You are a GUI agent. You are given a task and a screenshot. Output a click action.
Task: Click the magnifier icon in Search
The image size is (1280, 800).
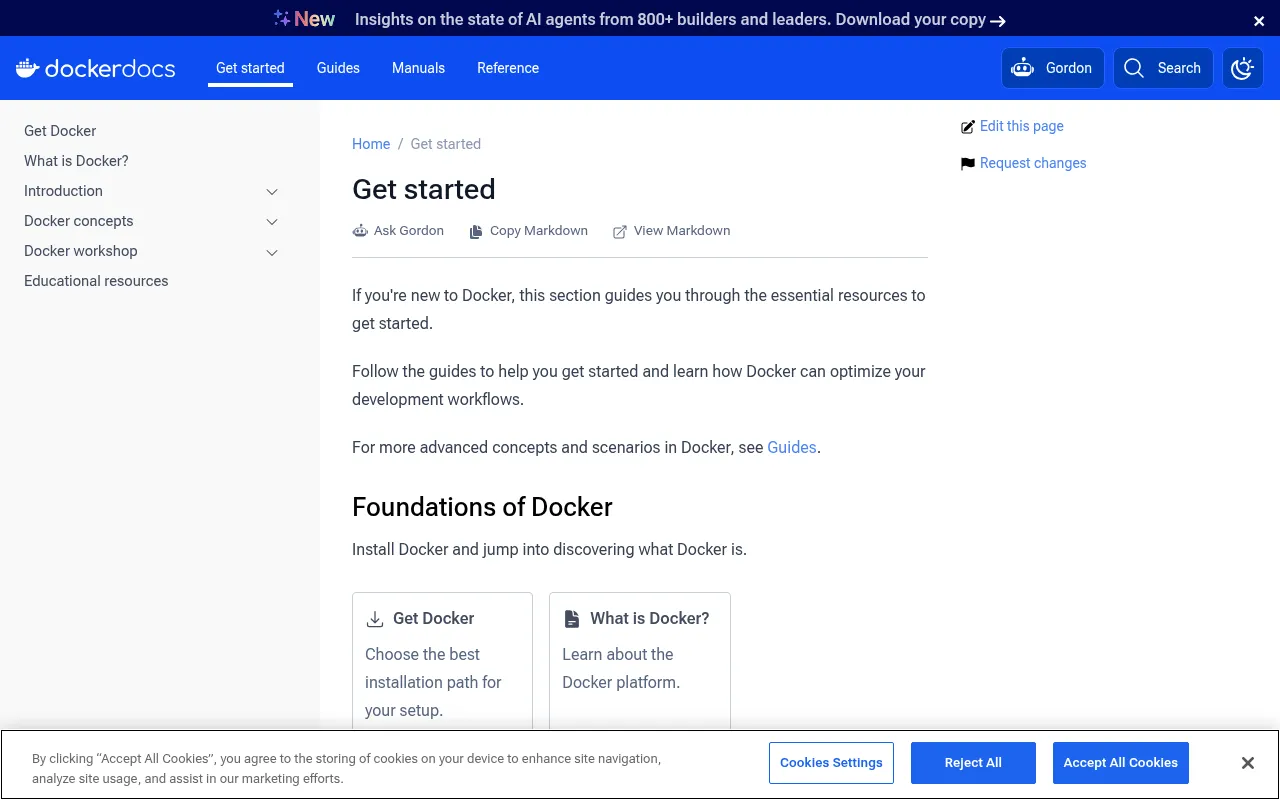point(1134,68)
